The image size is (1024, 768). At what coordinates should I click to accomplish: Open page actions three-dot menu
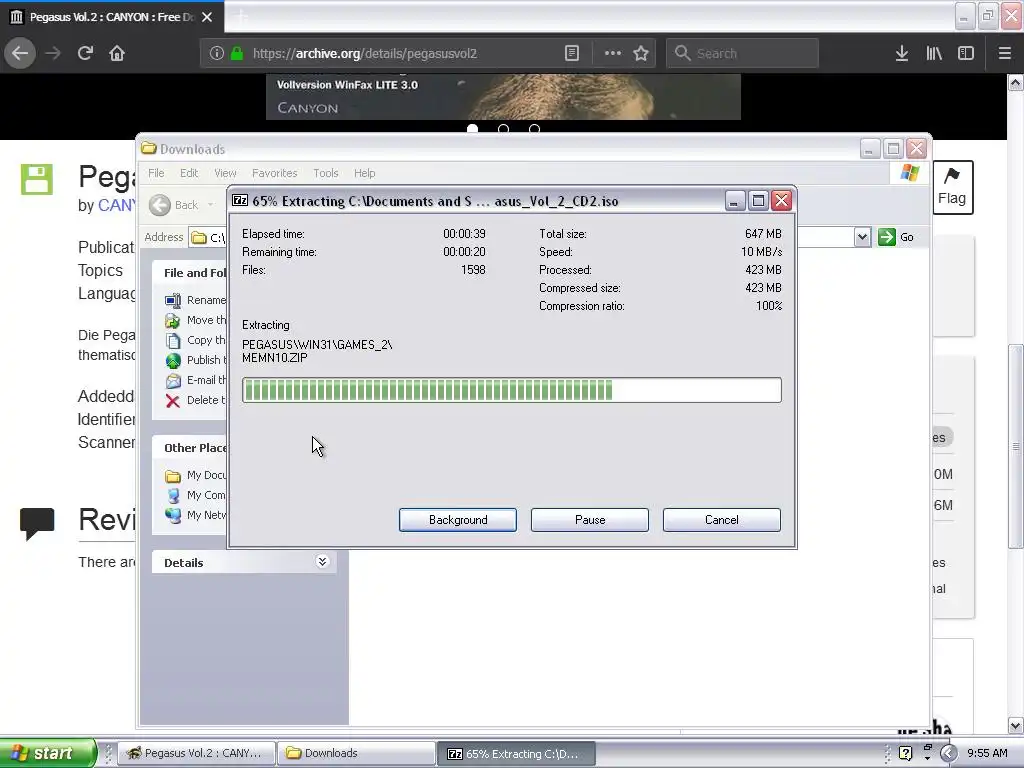pos(613,54)
